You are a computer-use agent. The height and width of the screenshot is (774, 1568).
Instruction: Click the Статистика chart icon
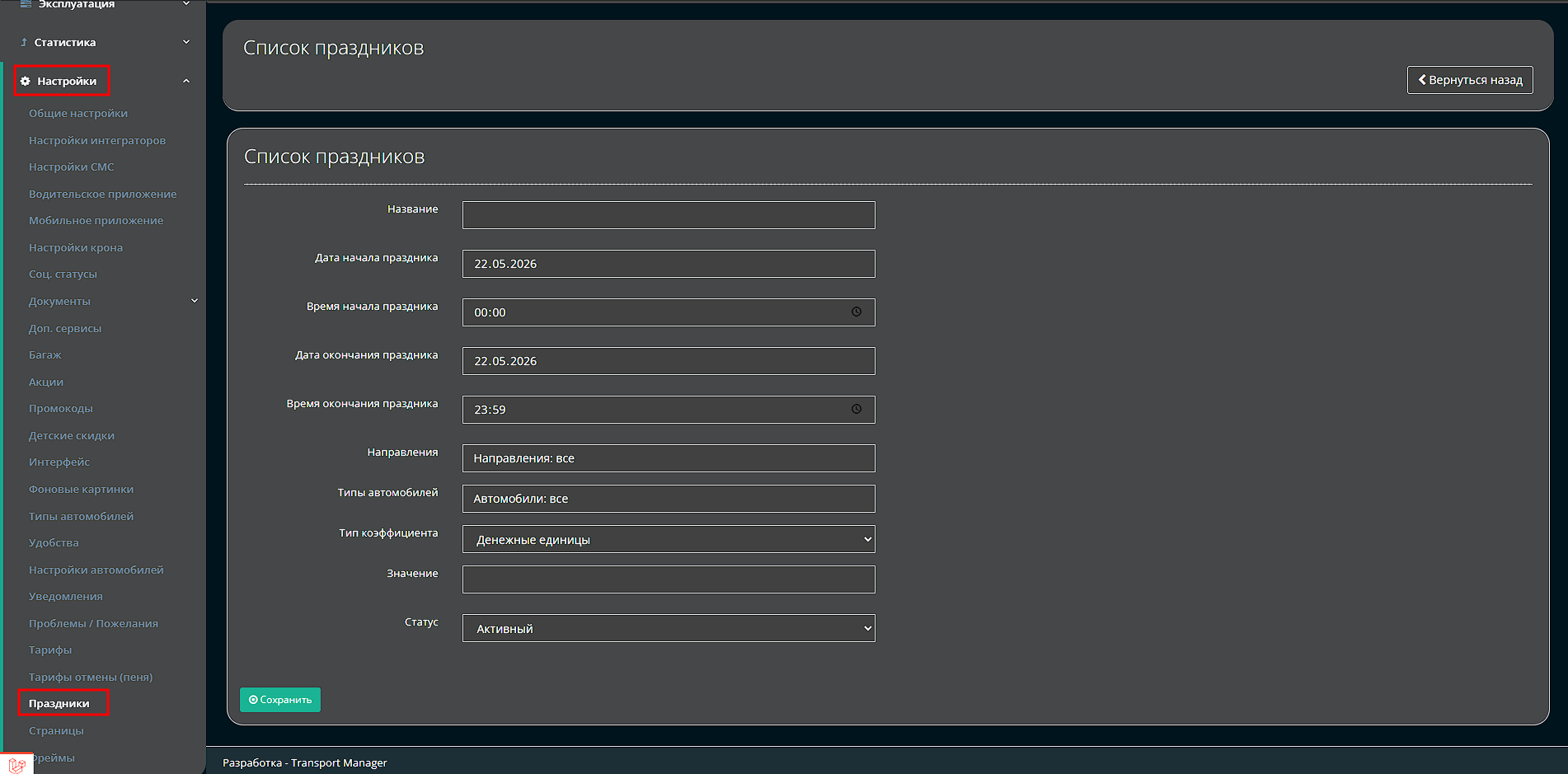[24, 42]
